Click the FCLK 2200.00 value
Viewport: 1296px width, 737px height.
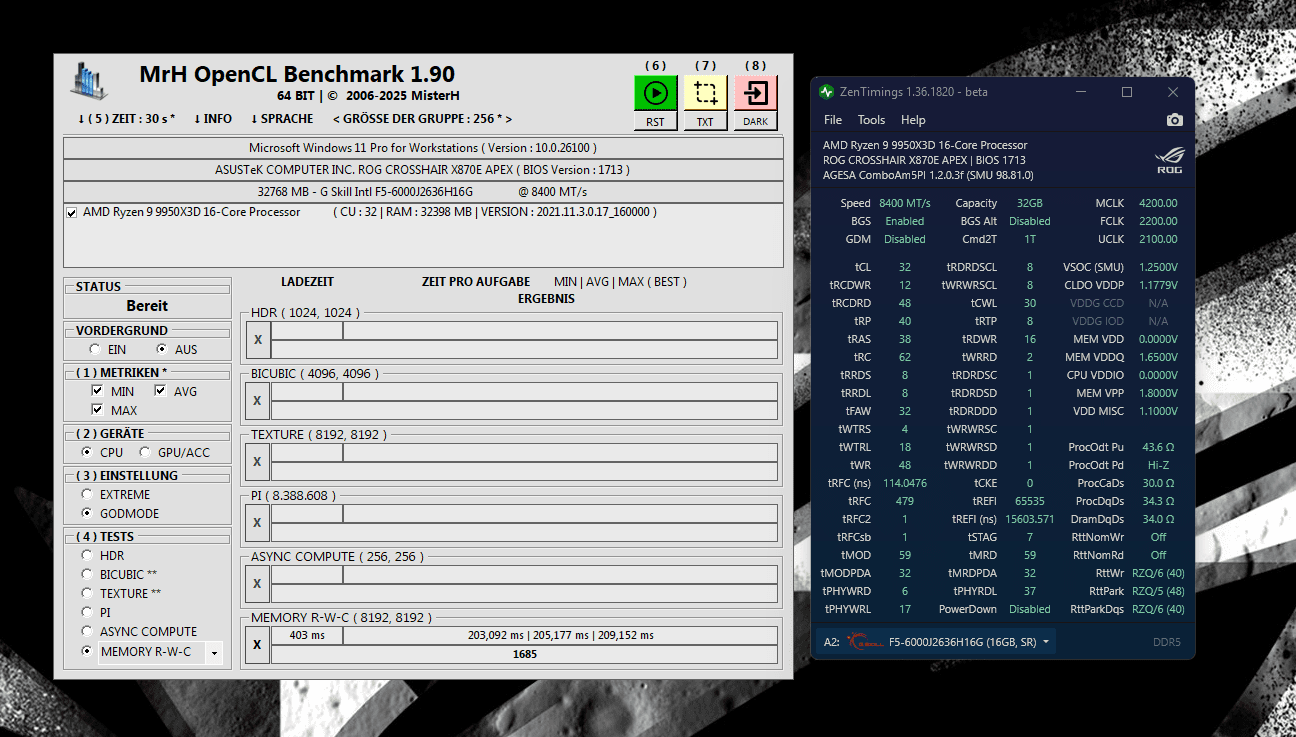pos(1157,221)
